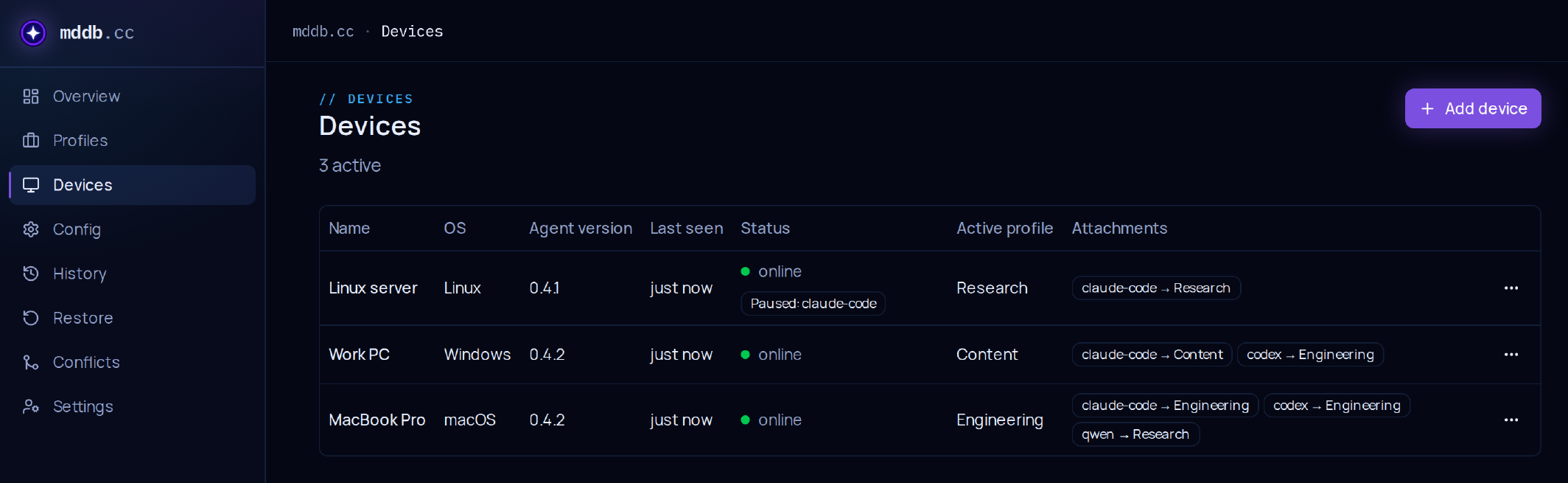The image size is (1568, 483).
Task: Go to Devices in the sidebar
Action: coord(133,185)
